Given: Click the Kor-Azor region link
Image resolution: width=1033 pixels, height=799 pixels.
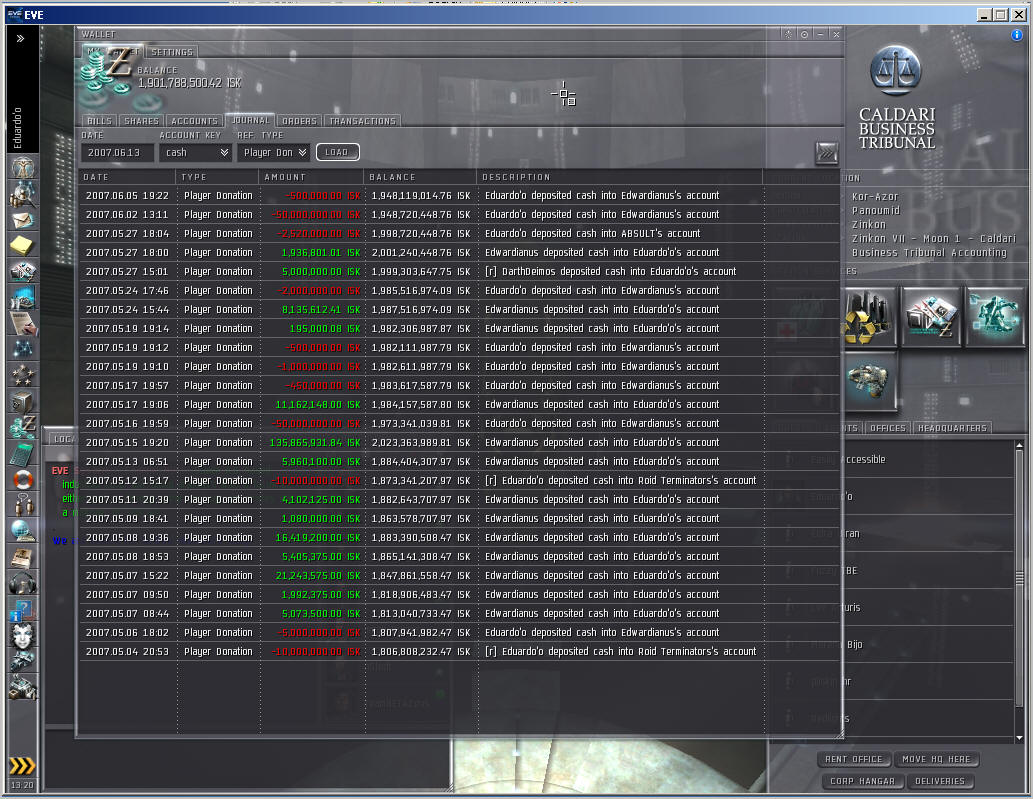Looking at the screenshot, I should coord(875,197).
